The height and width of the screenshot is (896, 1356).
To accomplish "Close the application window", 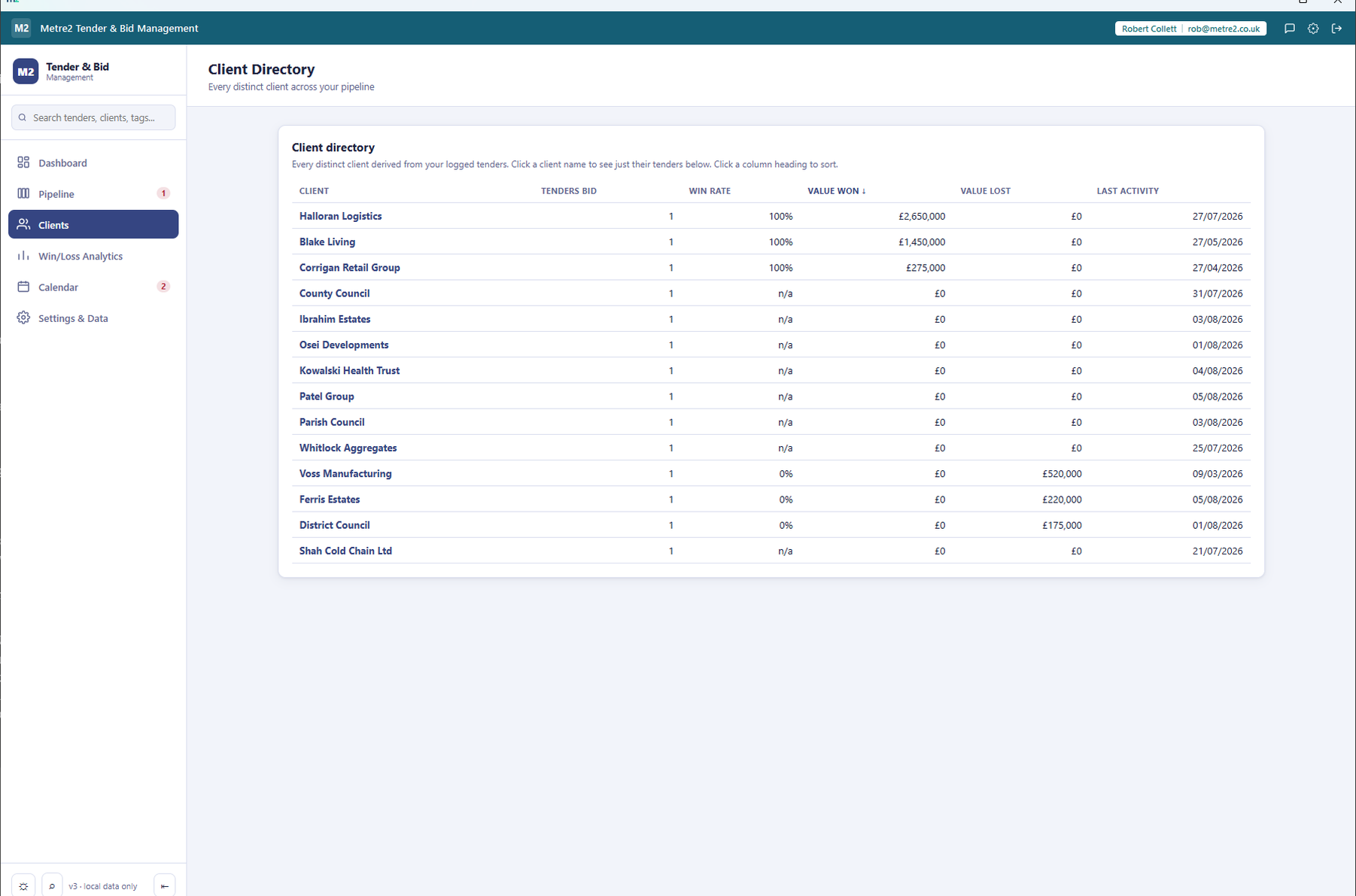I will 1337,2.
